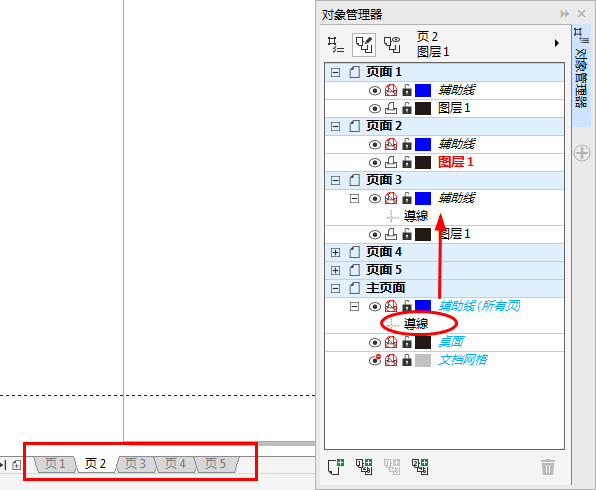Collapse 主页面 tree node

(x=335, y=289)
